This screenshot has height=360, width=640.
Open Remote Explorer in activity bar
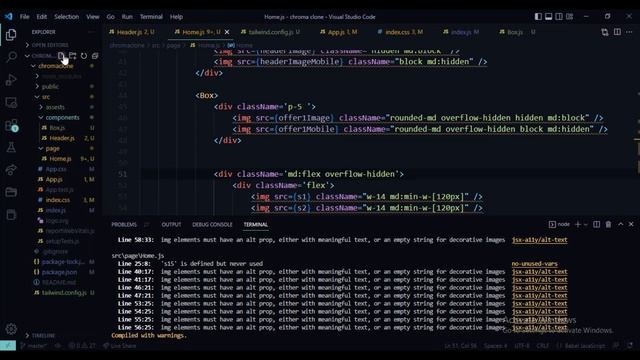11,102
